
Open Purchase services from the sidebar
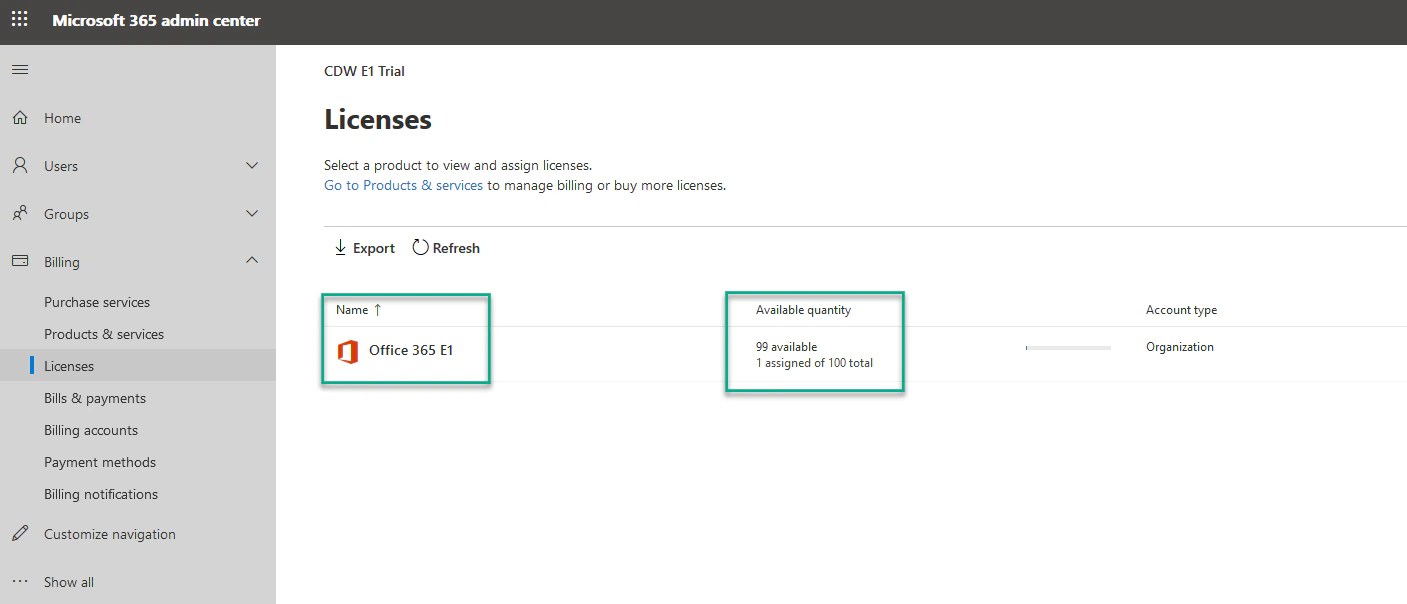96,302
